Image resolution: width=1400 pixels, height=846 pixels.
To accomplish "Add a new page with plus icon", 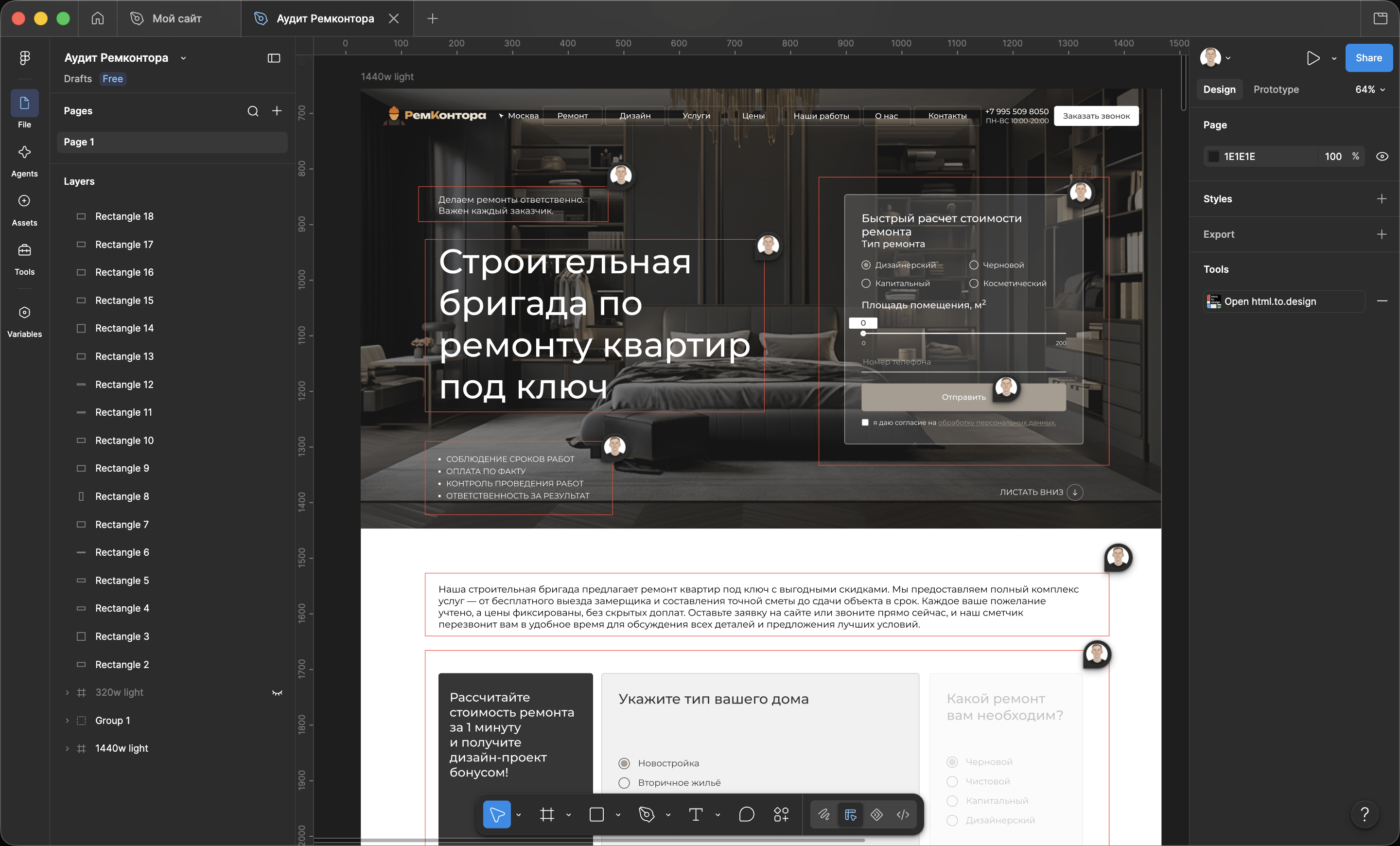I will 277,111.
